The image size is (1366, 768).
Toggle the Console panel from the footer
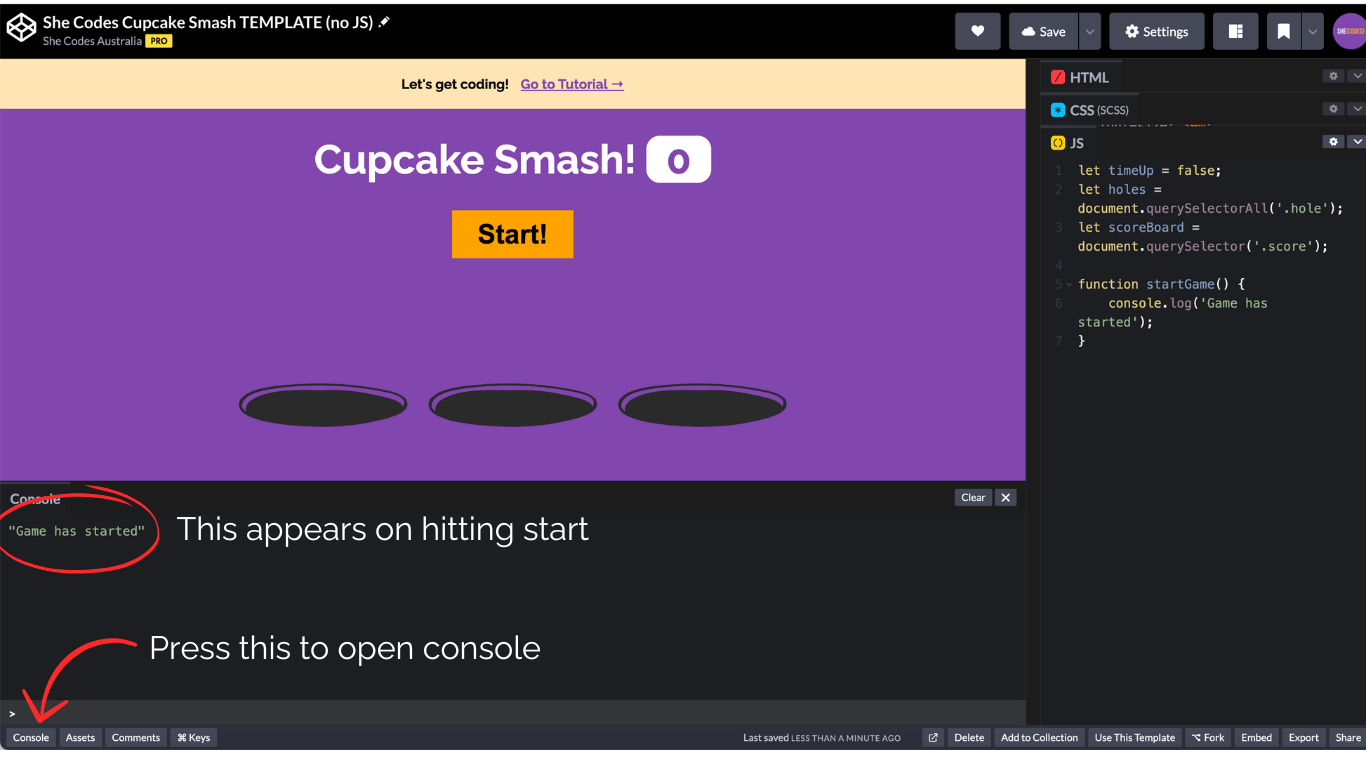[31, 738]
